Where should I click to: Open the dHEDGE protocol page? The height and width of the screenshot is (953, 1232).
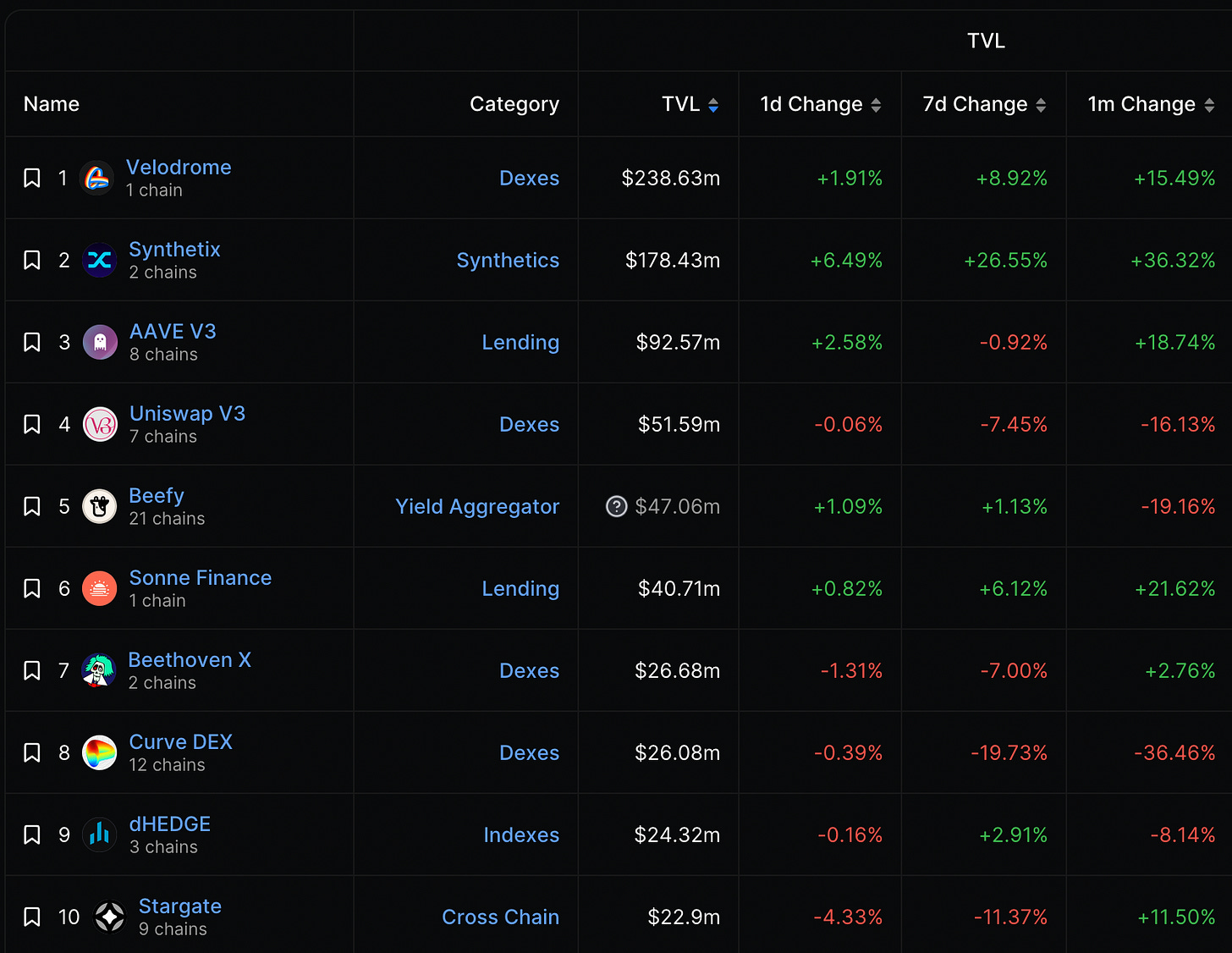coord(170,824)
